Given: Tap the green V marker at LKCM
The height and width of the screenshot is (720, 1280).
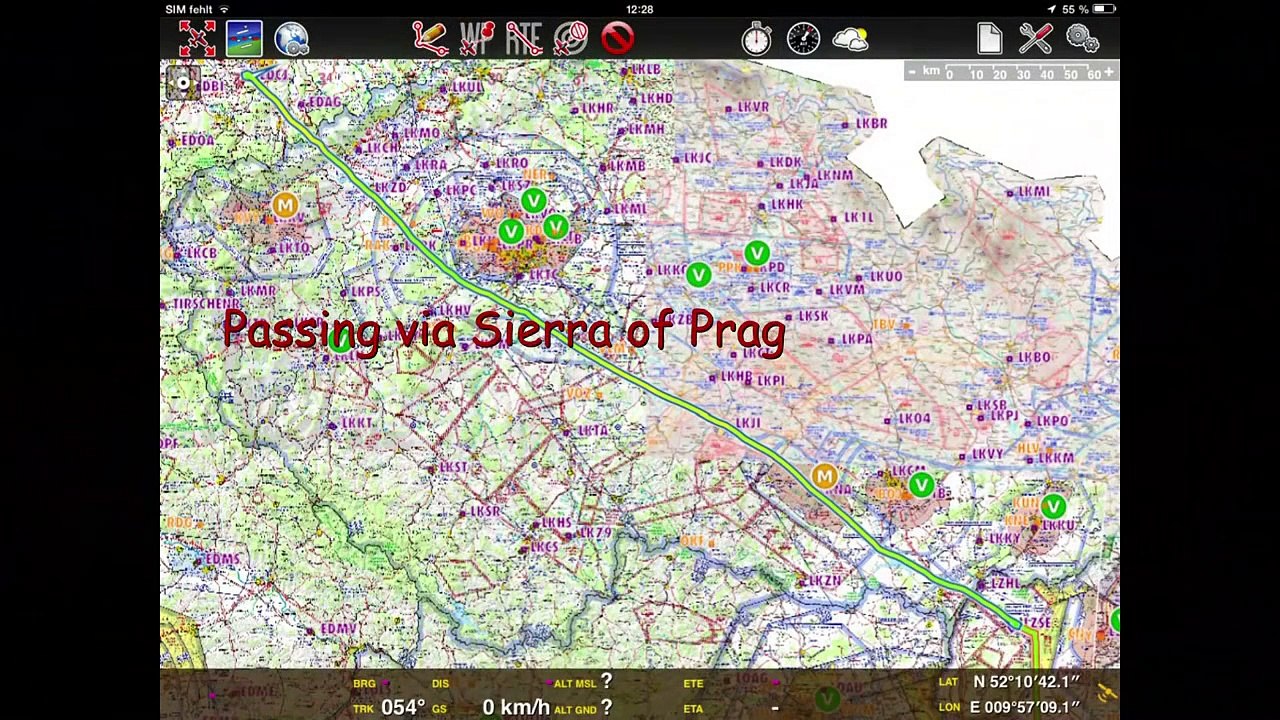Looking at the screenshot, I should (x=921, y=486).
